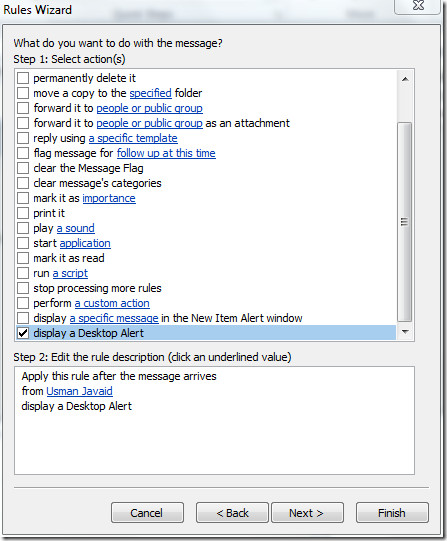Open the 'Usman Javaid' link in rule description
This screenshot has height=541, width=447.
(79, 391)
